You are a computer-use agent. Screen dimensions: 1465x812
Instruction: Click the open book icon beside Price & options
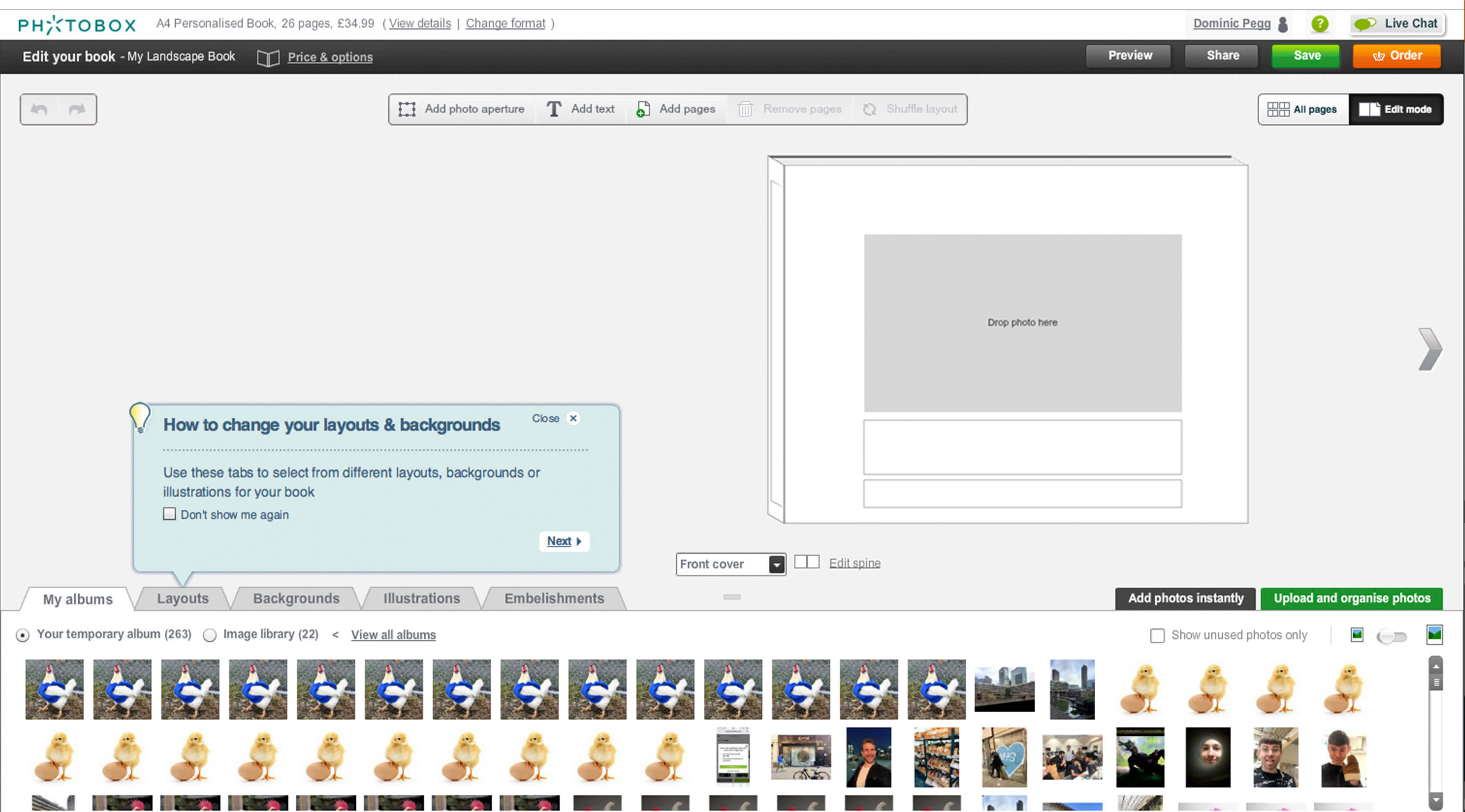click(268, 58)
